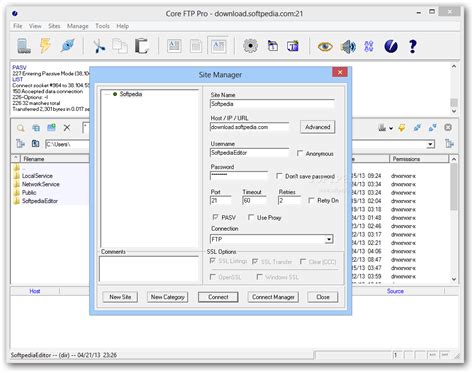Click the Close button in Site Manager

click(323, 297)
